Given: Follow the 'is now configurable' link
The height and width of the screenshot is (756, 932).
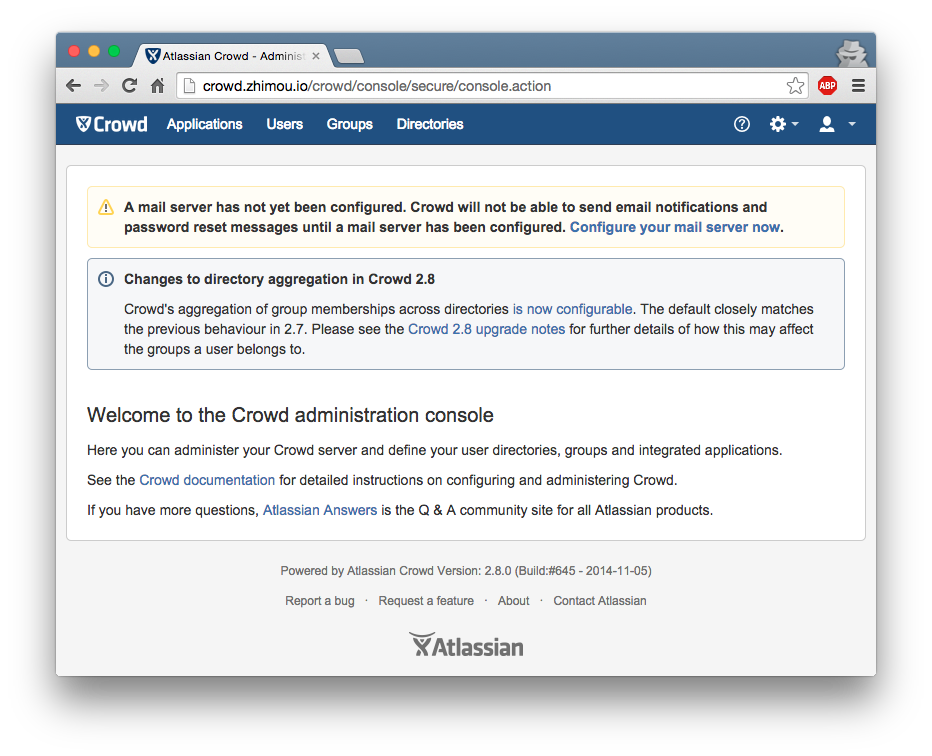Looking at the screenshot, I should [572, 309].
